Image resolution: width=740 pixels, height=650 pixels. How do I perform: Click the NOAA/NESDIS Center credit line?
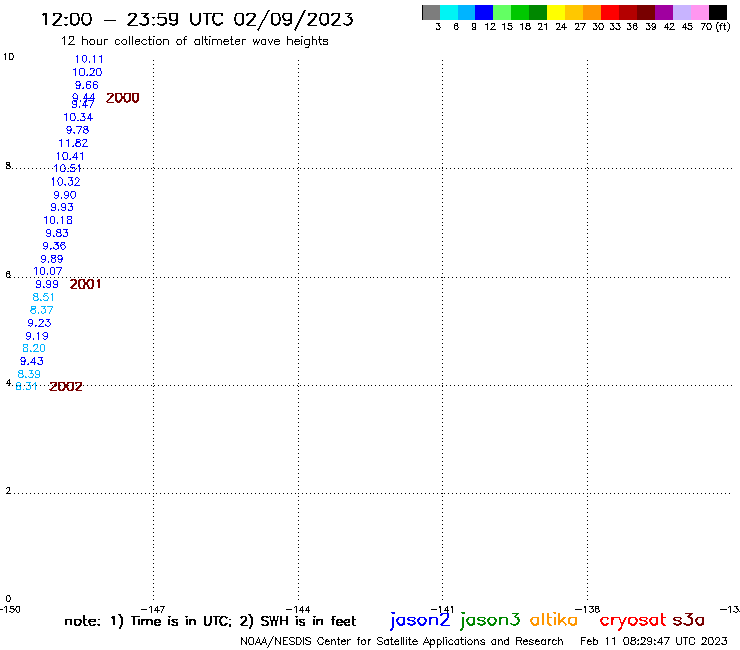[402, 642]
